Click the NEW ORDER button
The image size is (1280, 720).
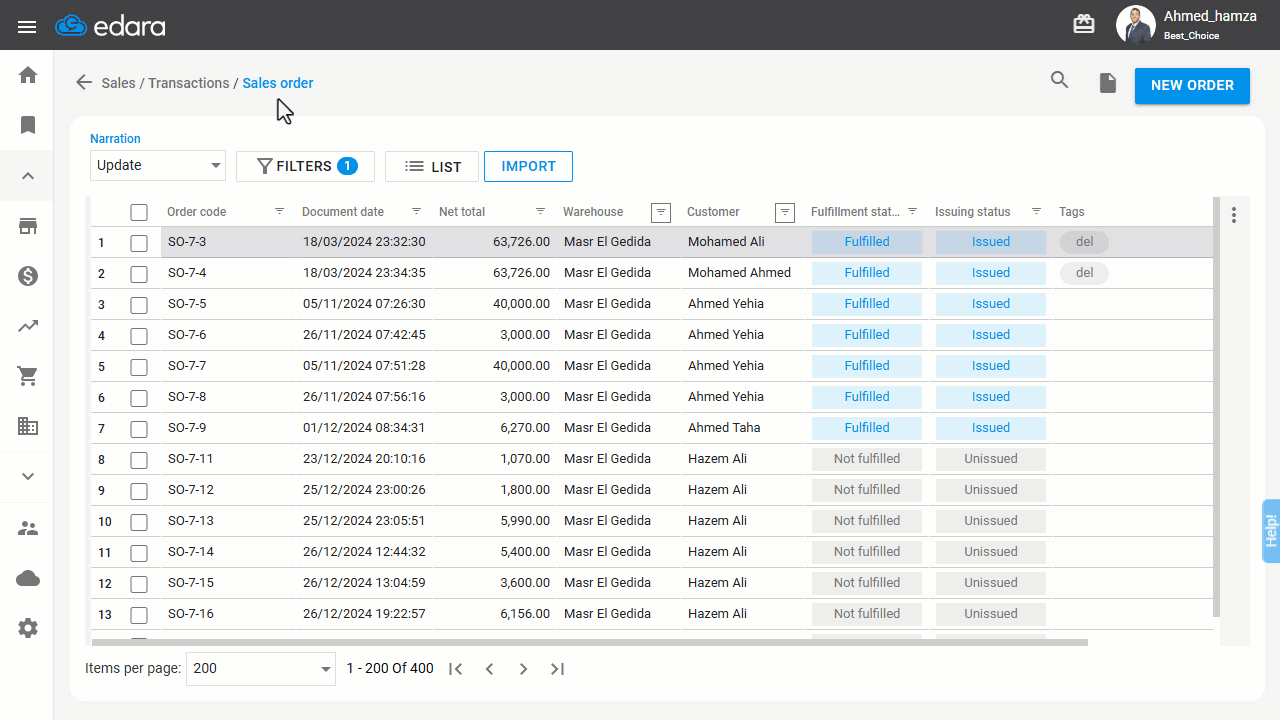(1192, 85)
